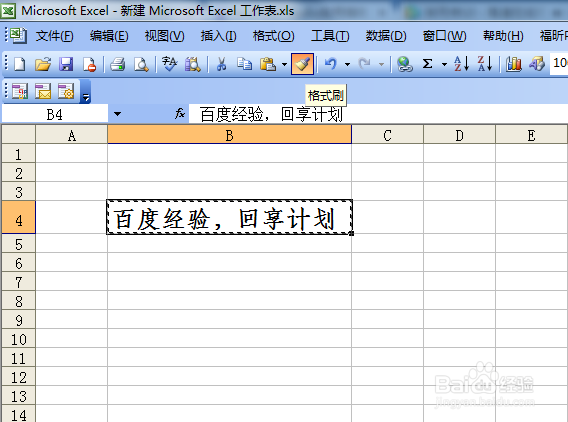Select column E header
This screenshot has height=422, width=568.
(531, 135)
